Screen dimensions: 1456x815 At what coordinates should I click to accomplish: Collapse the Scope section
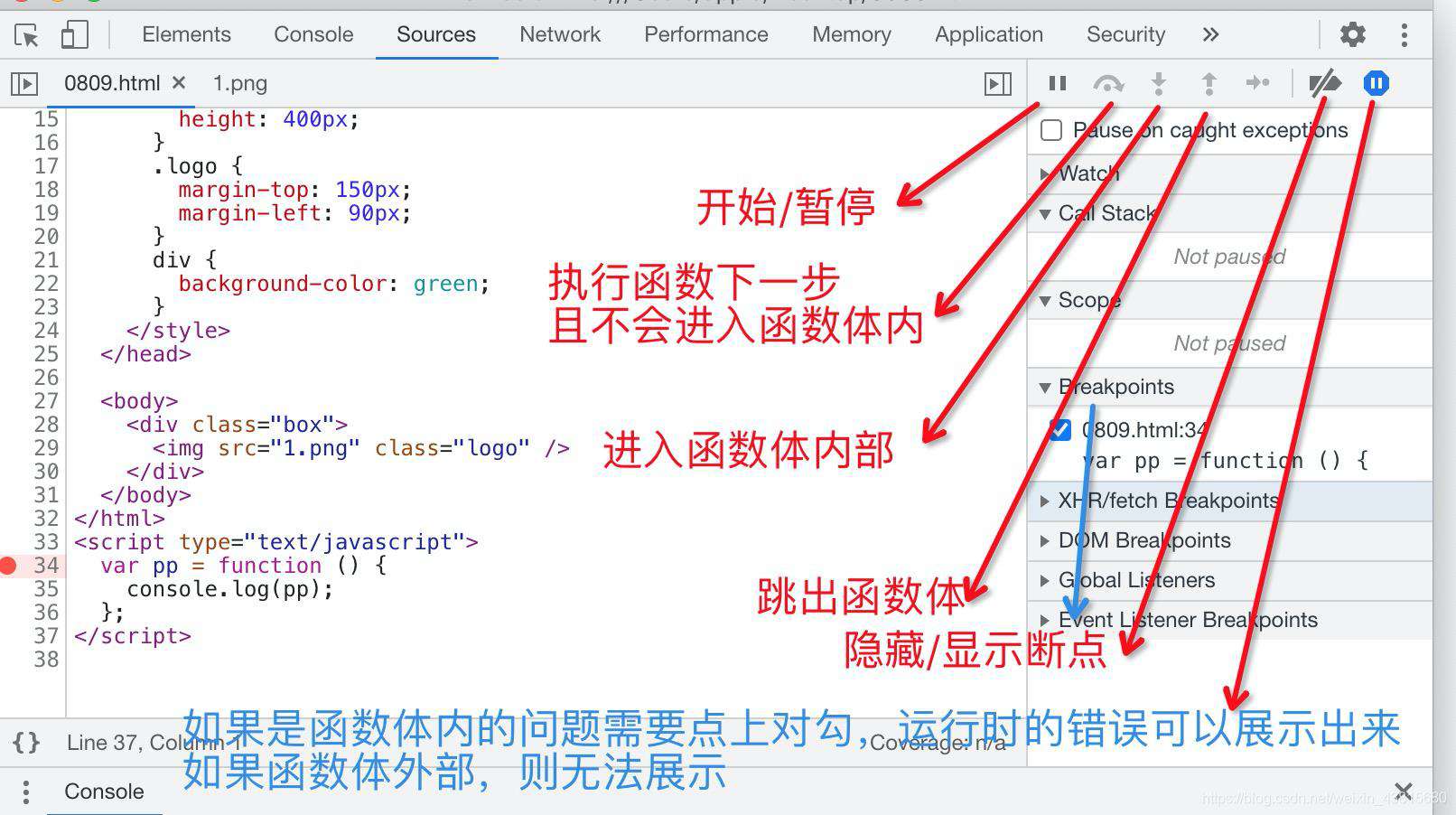(x=1045, y=301)
